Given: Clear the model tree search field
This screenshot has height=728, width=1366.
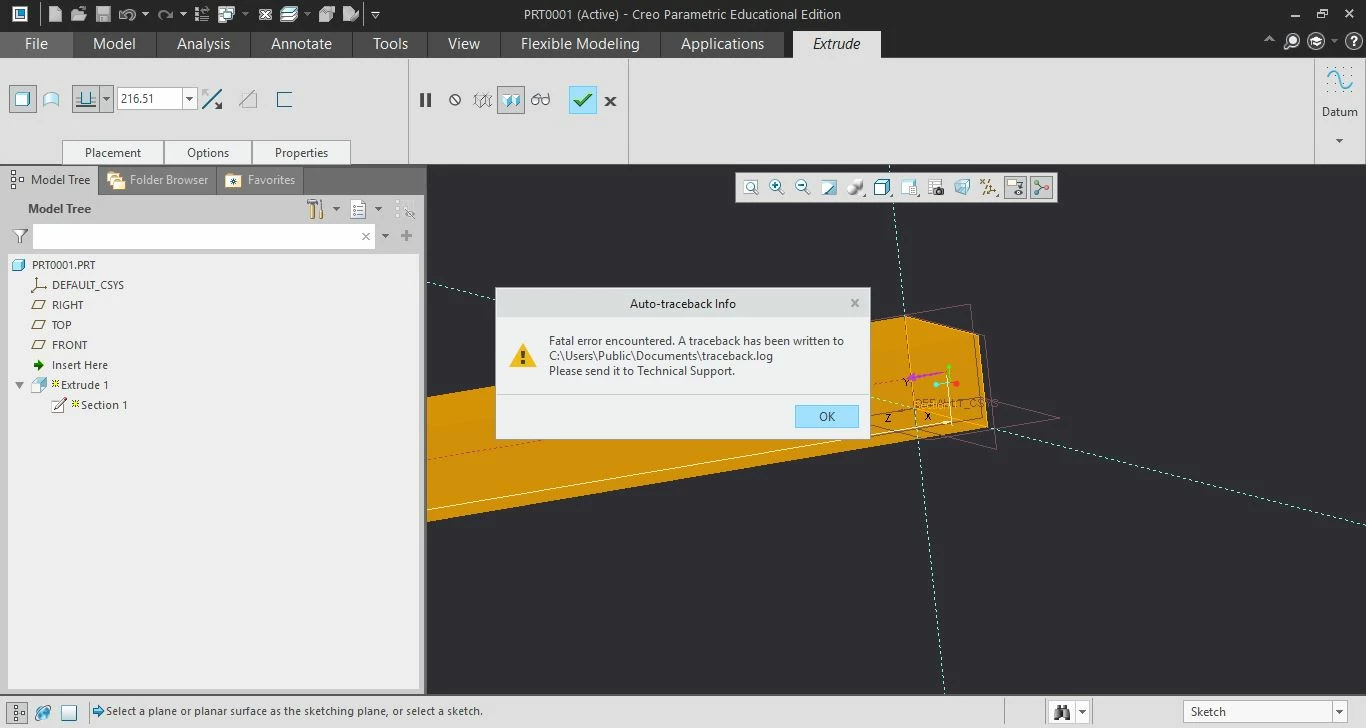Looking at the screenshot, I should point(366,236).
